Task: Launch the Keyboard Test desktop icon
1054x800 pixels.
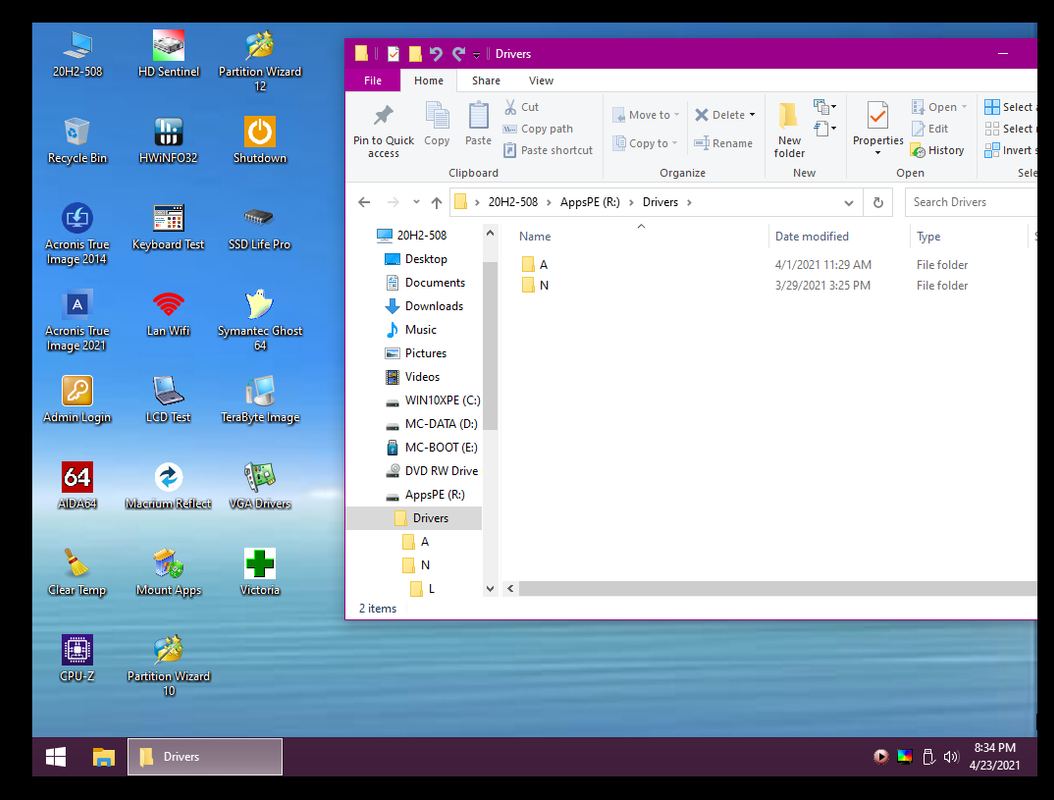Action: [x=168, y=227]
